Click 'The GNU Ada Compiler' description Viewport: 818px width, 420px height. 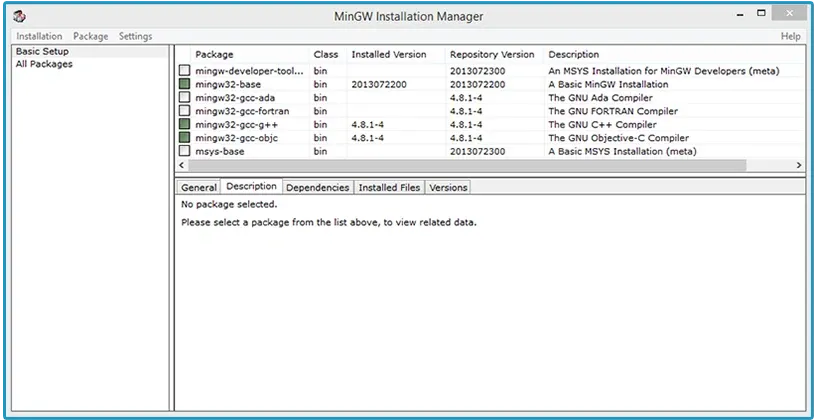point(600,98)
